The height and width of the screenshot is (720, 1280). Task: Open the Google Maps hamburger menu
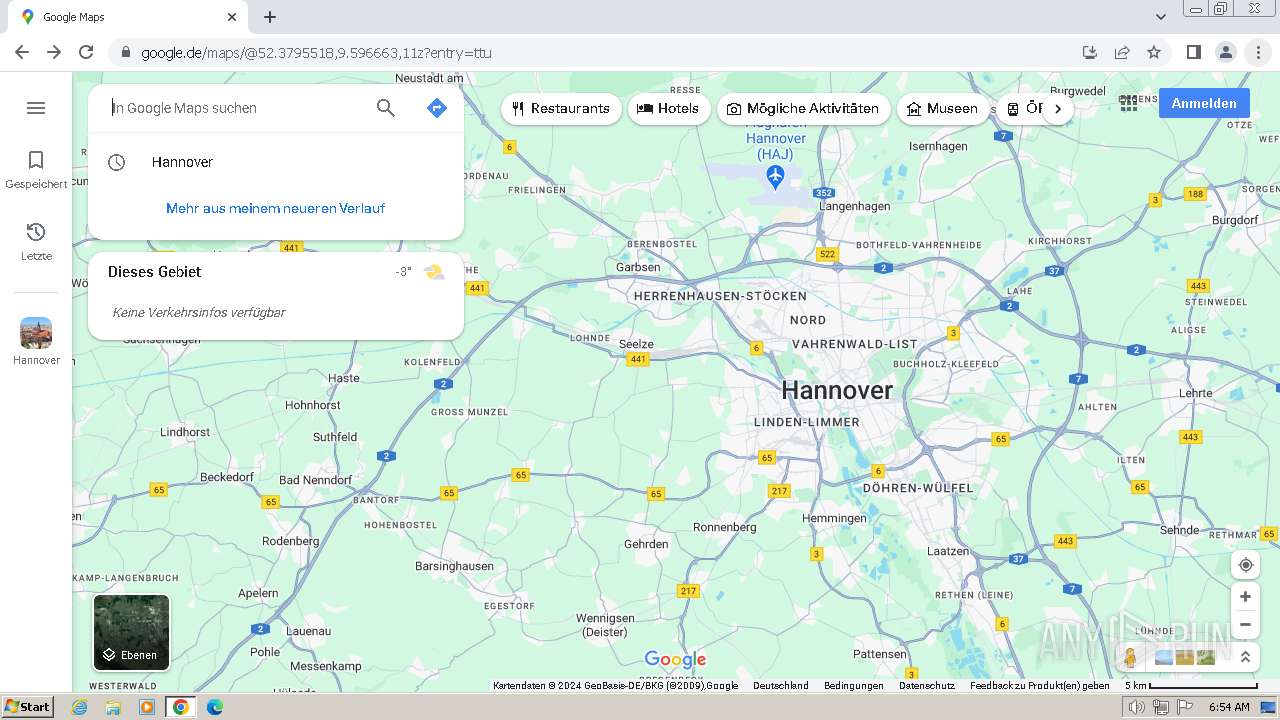36,108
